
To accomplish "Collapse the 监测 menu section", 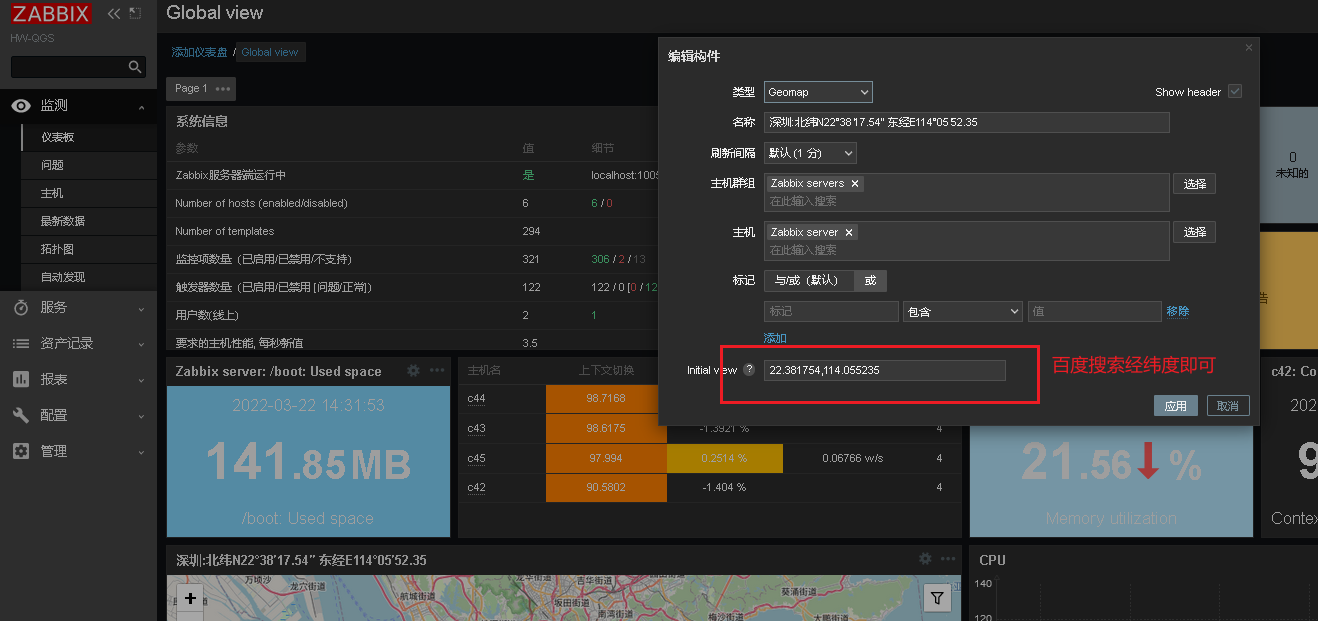I will (141, 107).
